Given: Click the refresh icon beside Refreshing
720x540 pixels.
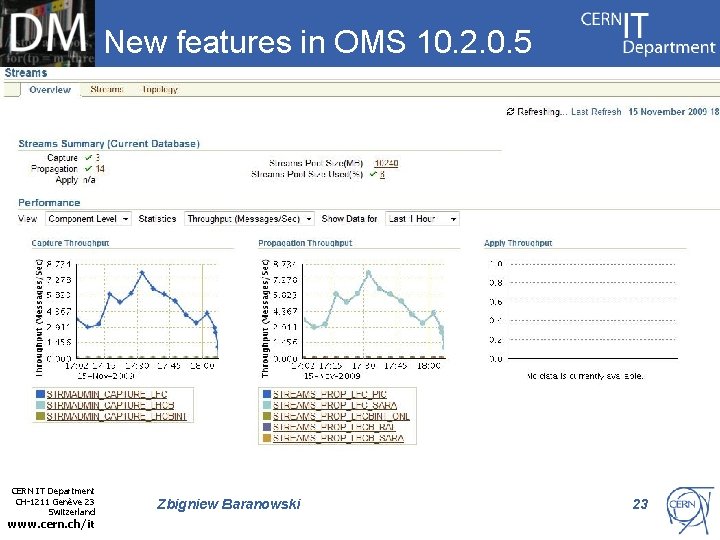Looking at the screenshot, I should click(510, 112).
